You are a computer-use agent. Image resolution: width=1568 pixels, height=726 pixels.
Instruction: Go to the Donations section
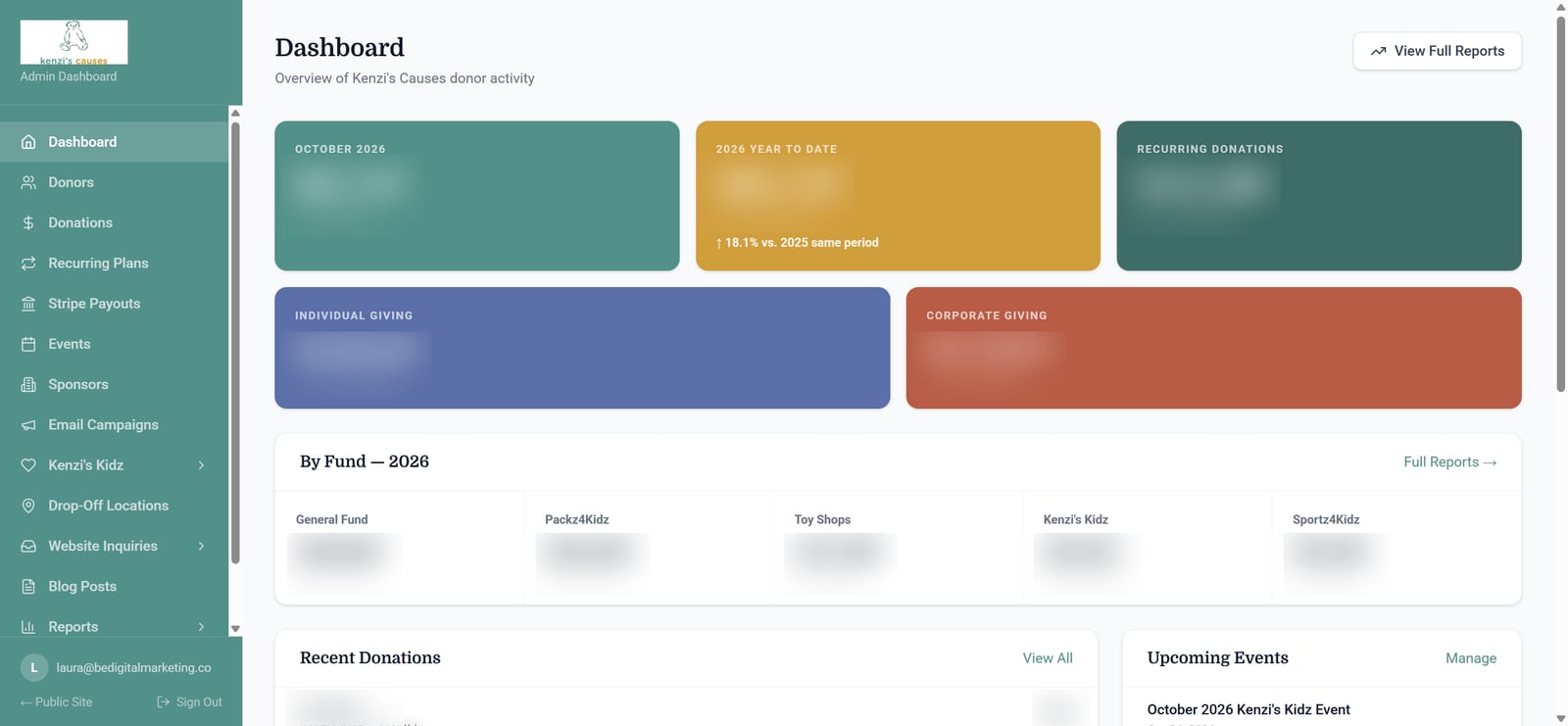click(114, 222)
